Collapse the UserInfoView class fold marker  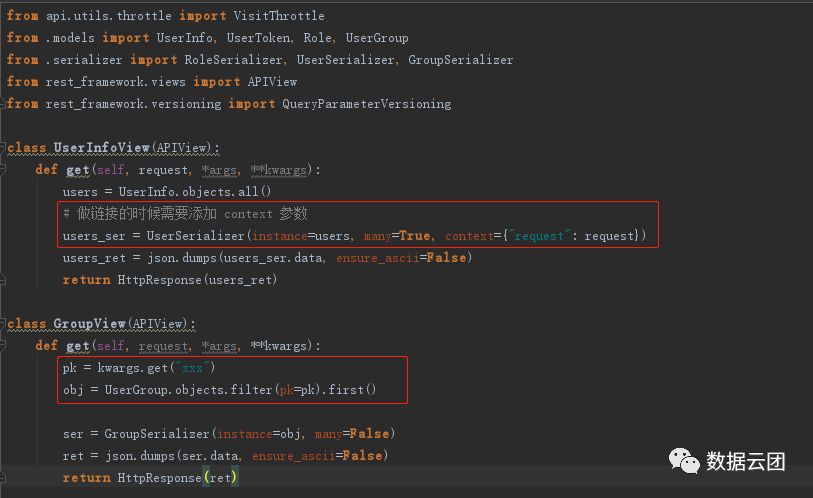click(x=5, y=148)
